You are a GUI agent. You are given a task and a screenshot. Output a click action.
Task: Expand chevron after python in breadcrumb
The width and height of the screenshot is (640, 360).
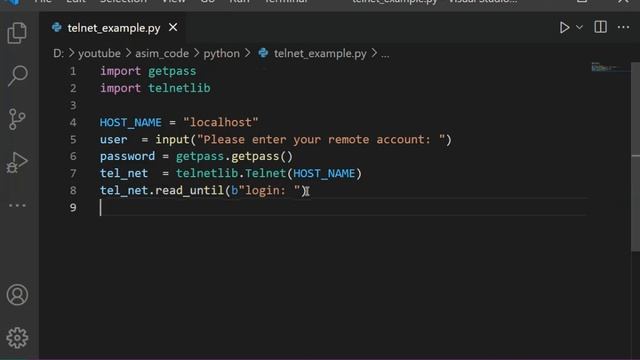pyautogui.click(x=247, y=53)
